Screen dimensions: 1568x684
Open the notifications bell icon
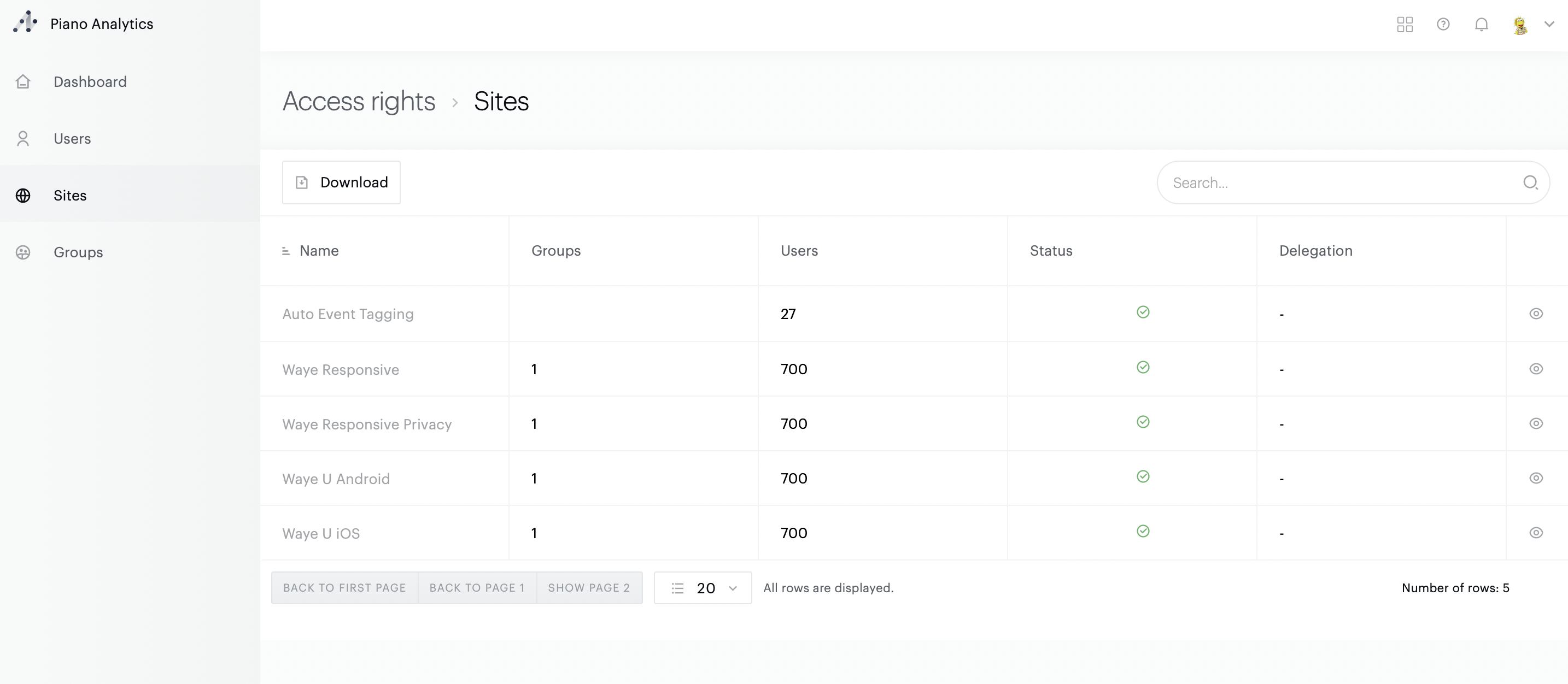point(1482,25)
